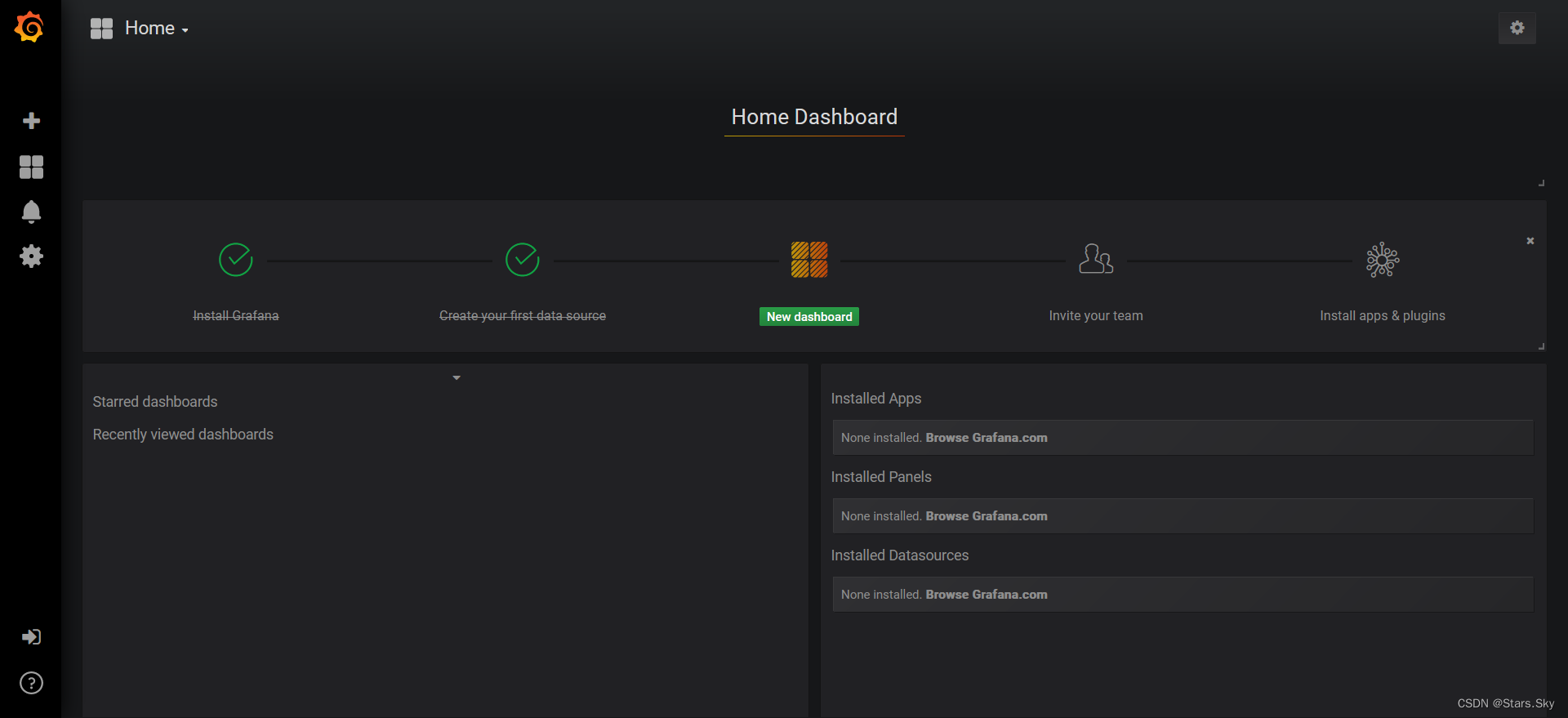Image resolution: width=1568 pixels, height=718 pixels.
Task: Click the Sign in arrow icon
Action: tap(31, 637)
